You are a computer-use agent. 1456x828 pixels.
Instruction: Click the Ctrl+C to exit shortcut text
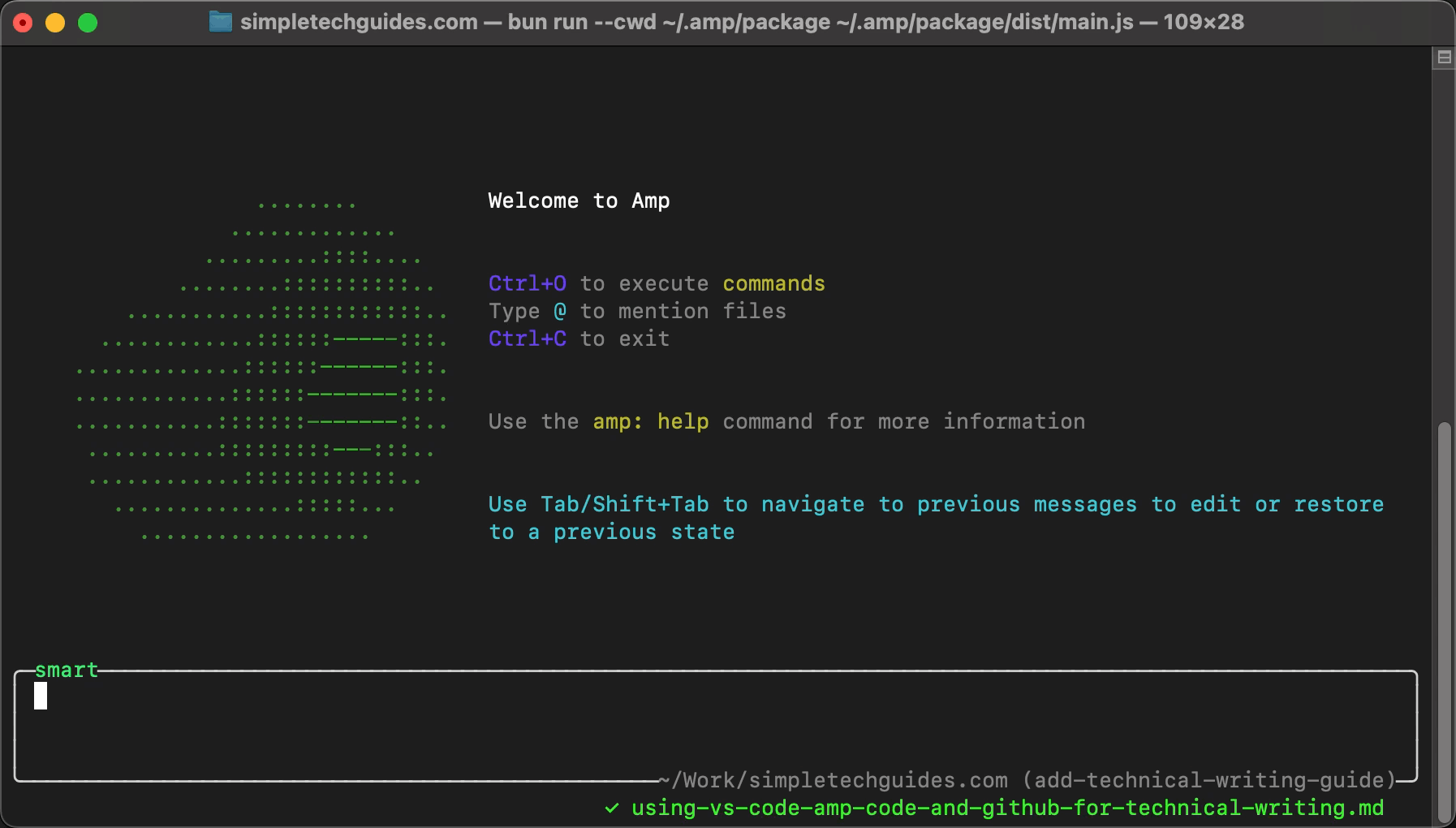click(528, 339)
